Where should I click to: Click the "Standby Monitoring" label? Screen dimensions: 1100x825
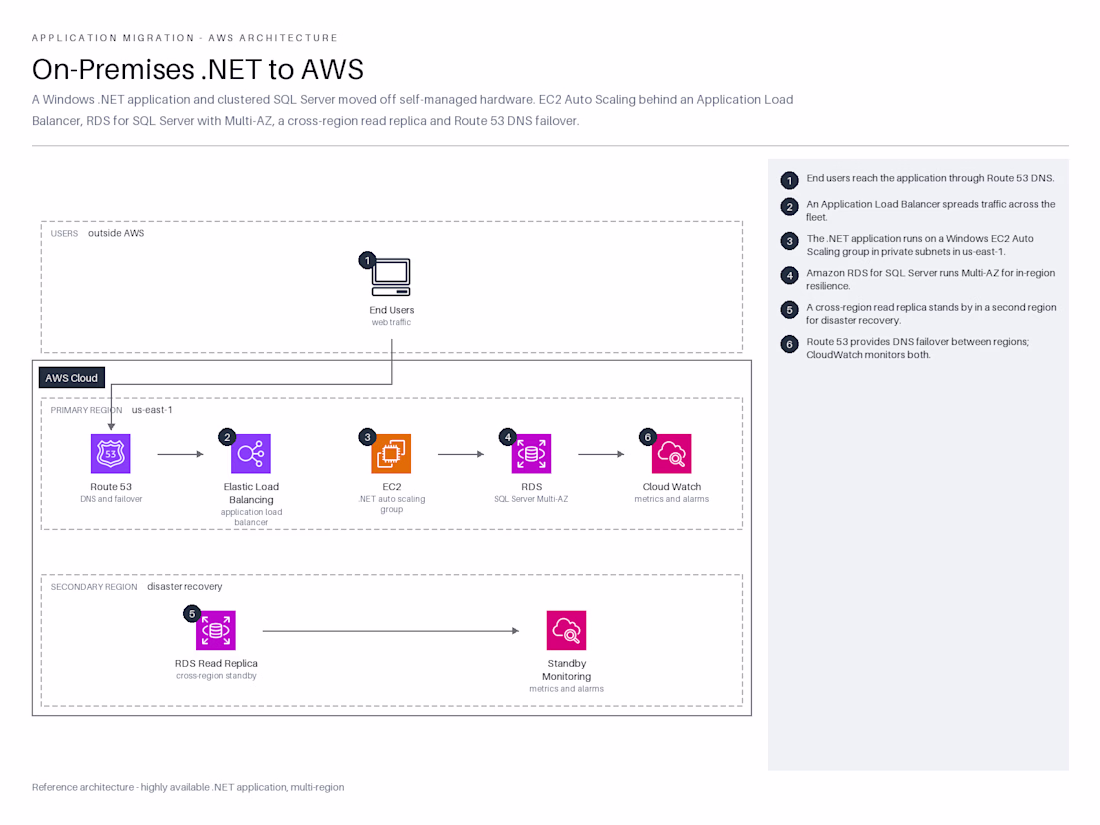click(x=566, y=670)
